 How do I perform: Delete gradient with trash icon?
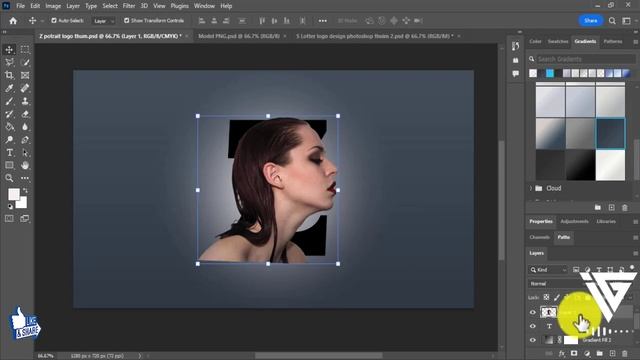(625, 208)
